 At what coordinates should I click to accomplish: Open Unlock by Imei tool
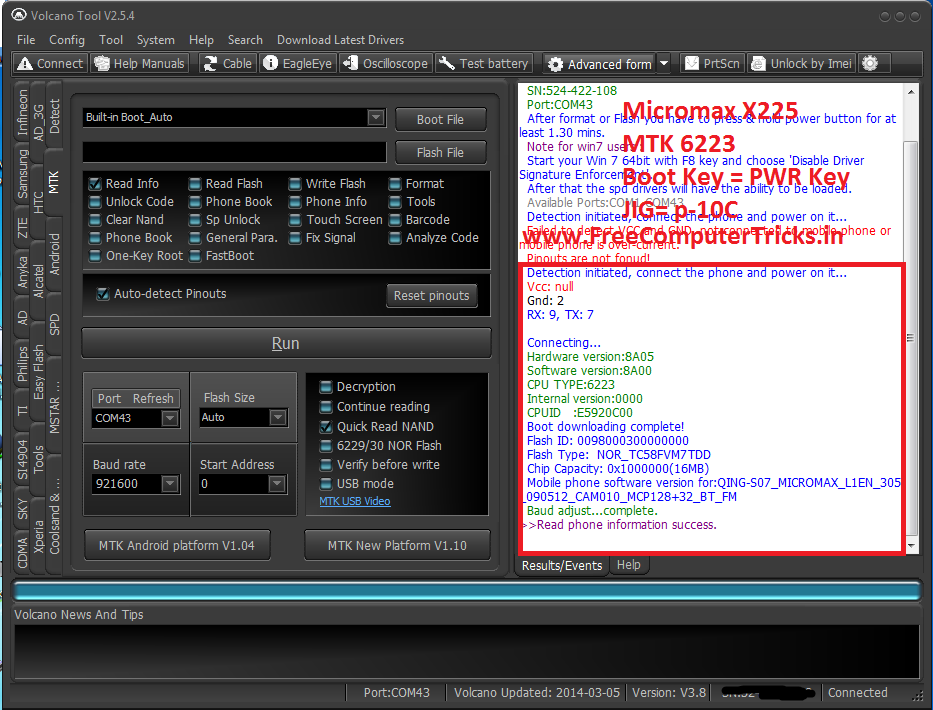[x=801, y=64]
